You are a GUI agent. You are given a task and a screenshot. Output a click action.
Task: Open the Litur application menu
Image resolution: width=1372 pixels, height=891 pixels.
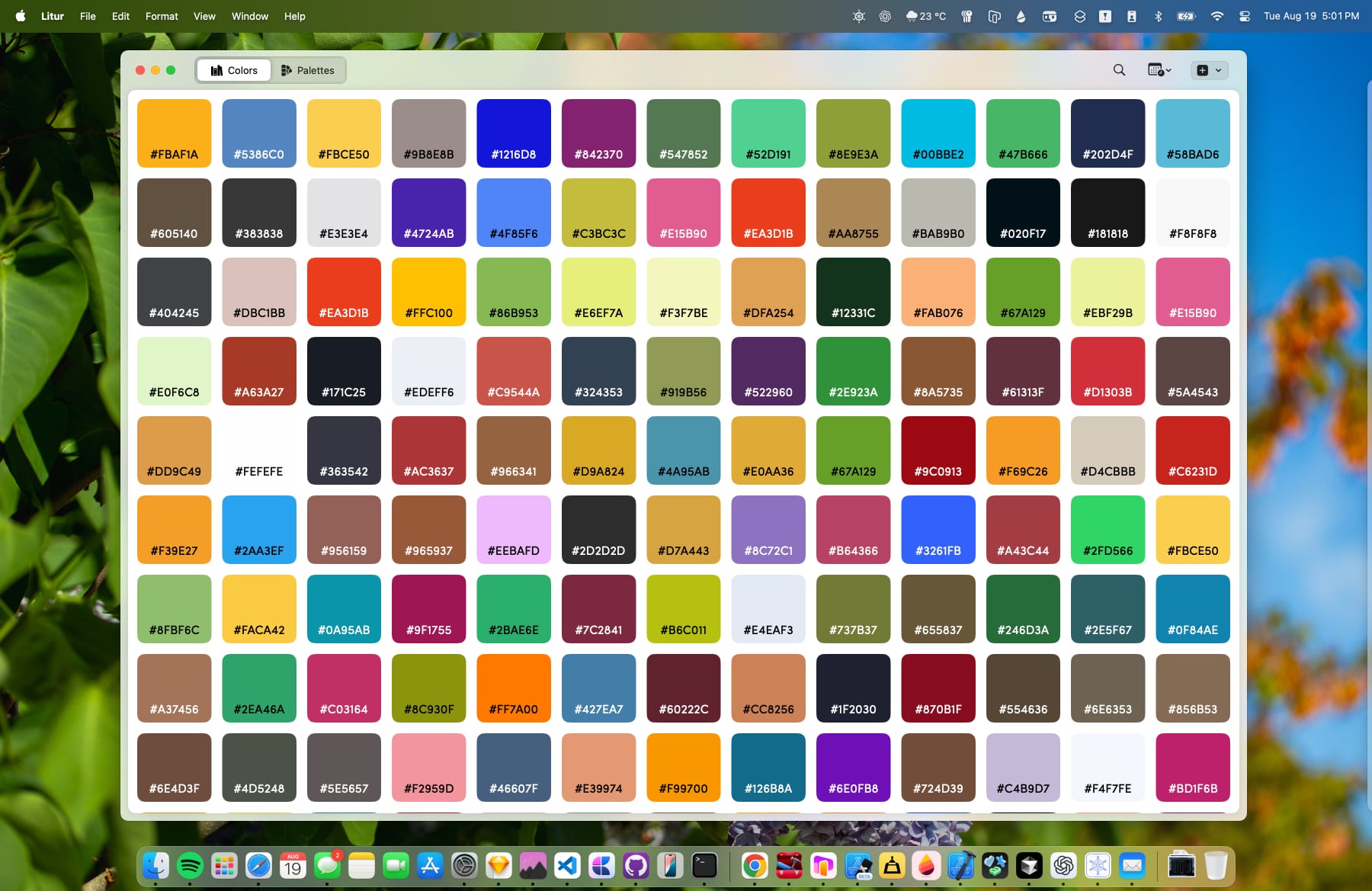[x=53, y=16]
